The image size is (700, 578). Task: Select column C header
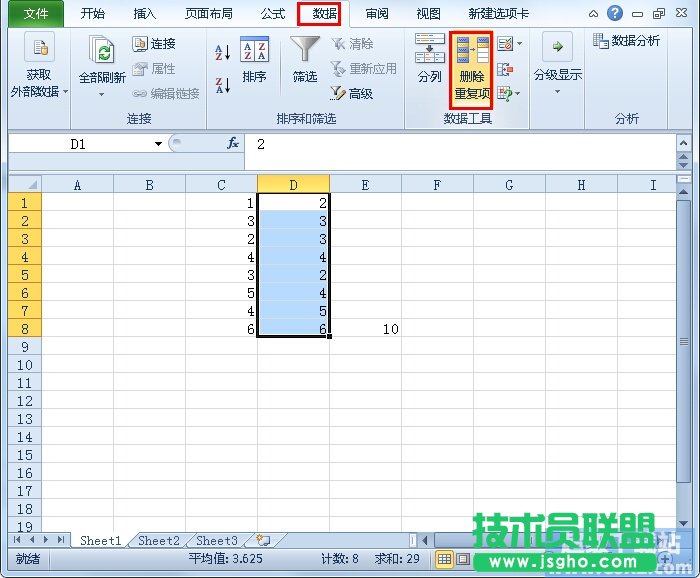(x=221, y=184)
